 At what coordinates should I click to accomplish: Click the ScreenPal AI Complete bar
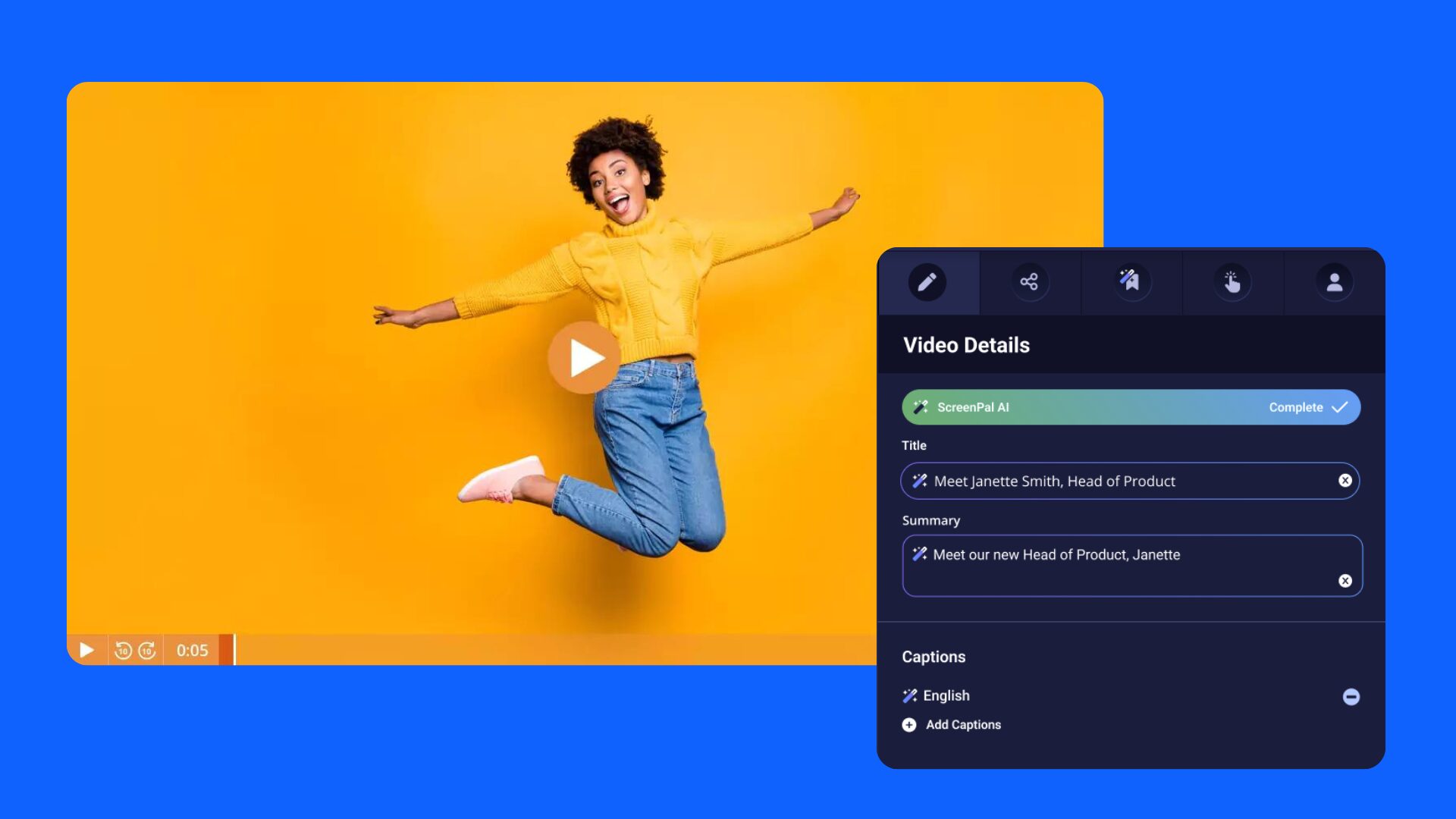coord(1130,407)
